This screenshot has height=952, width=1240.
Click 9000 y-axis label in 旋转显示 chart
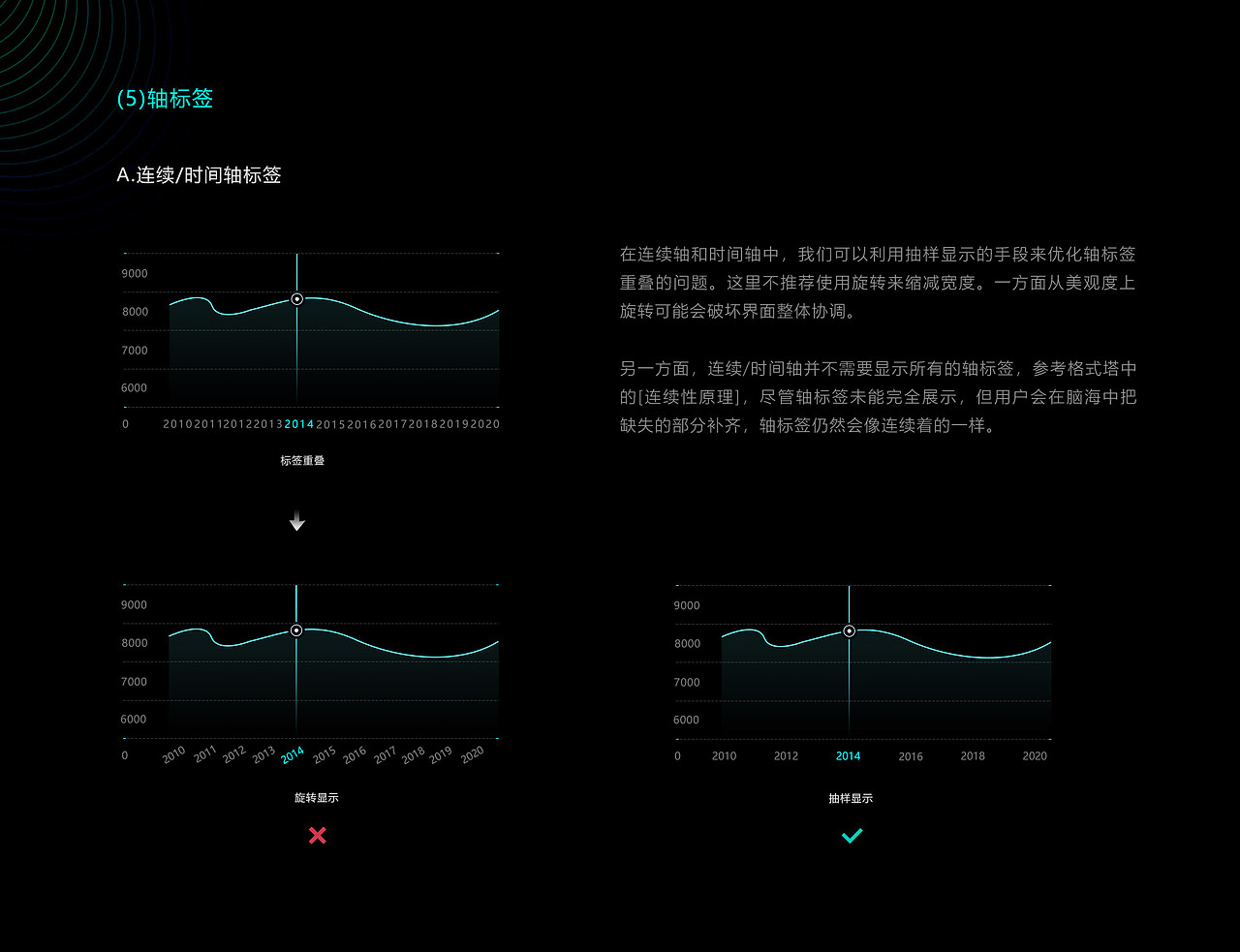click(x=134, y=605)
